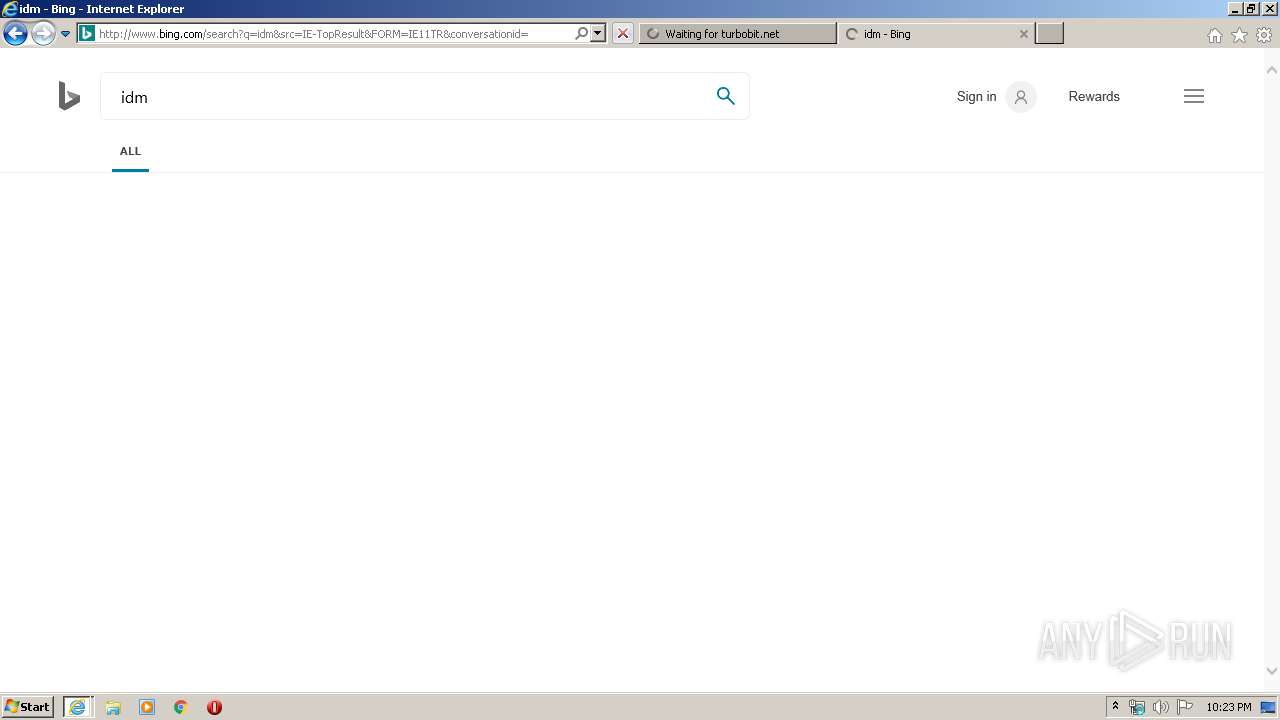This screenshot has height=720, width=1280.
Task: Expand the address bar autocomplete dropdown
Action: [598, 33]
